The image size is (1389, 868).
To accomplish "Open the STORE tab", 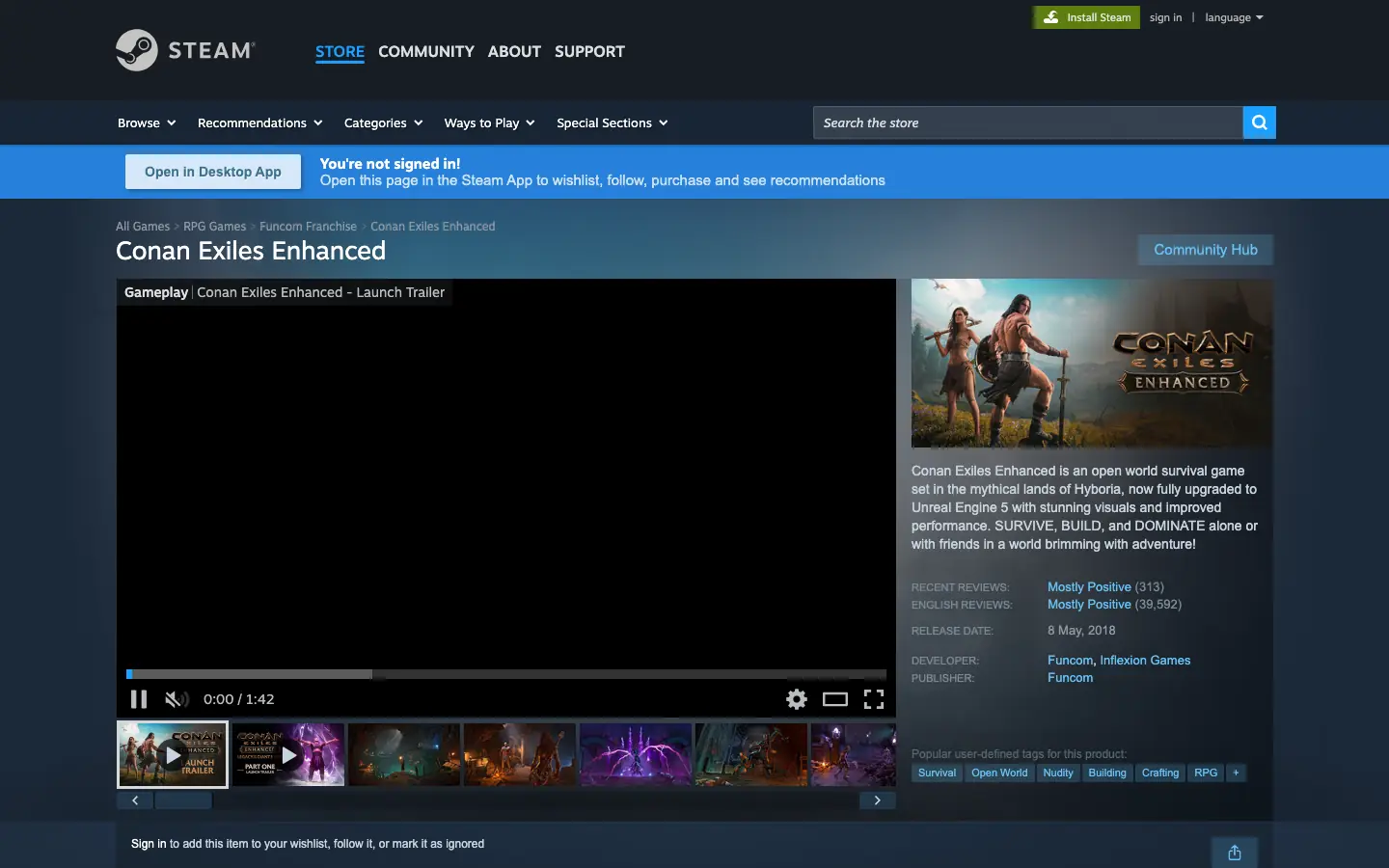I will 340,51.
